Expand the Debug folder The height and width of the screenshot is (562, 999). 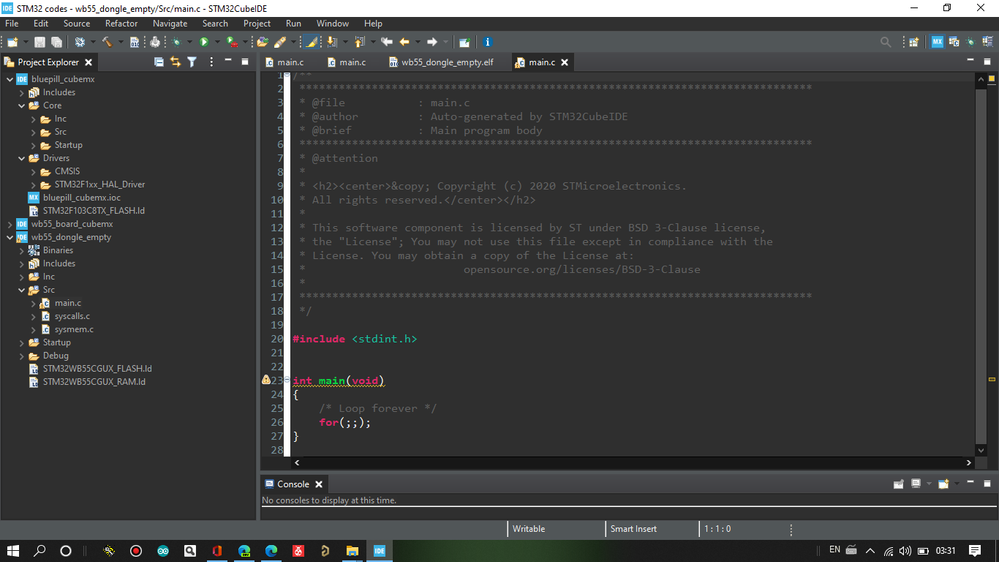pos(22,356)
